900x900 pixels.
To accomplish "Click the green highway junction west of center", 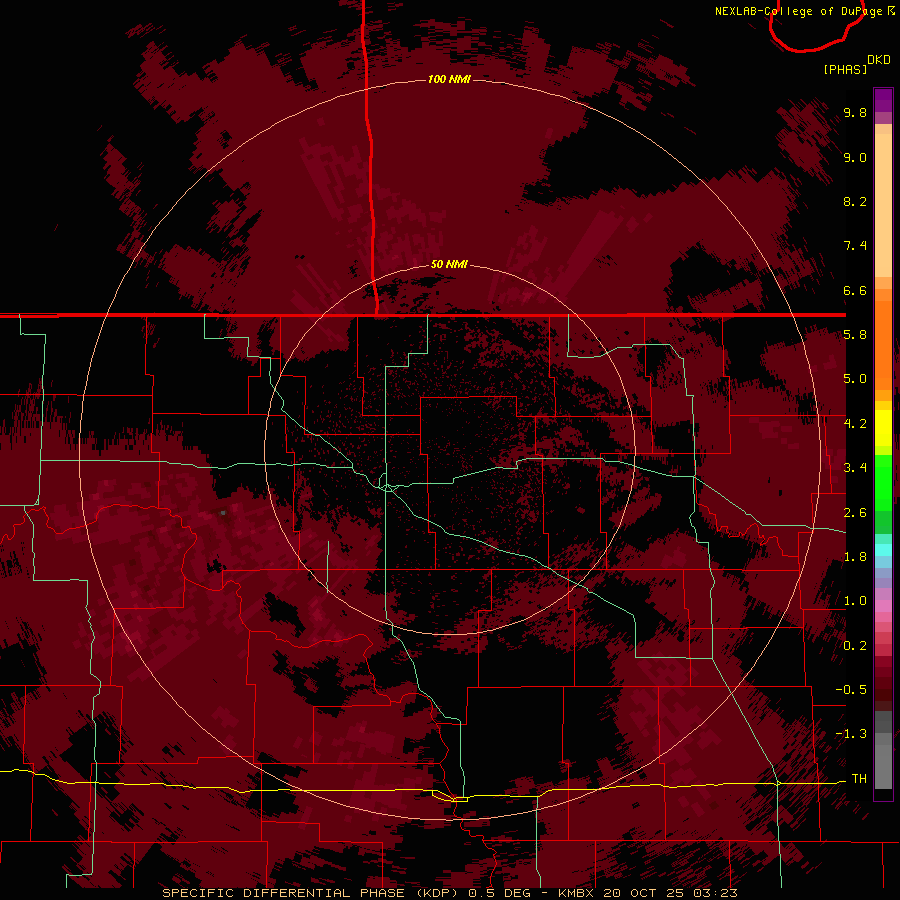I will pyautogui.click(x=388, y=487).
